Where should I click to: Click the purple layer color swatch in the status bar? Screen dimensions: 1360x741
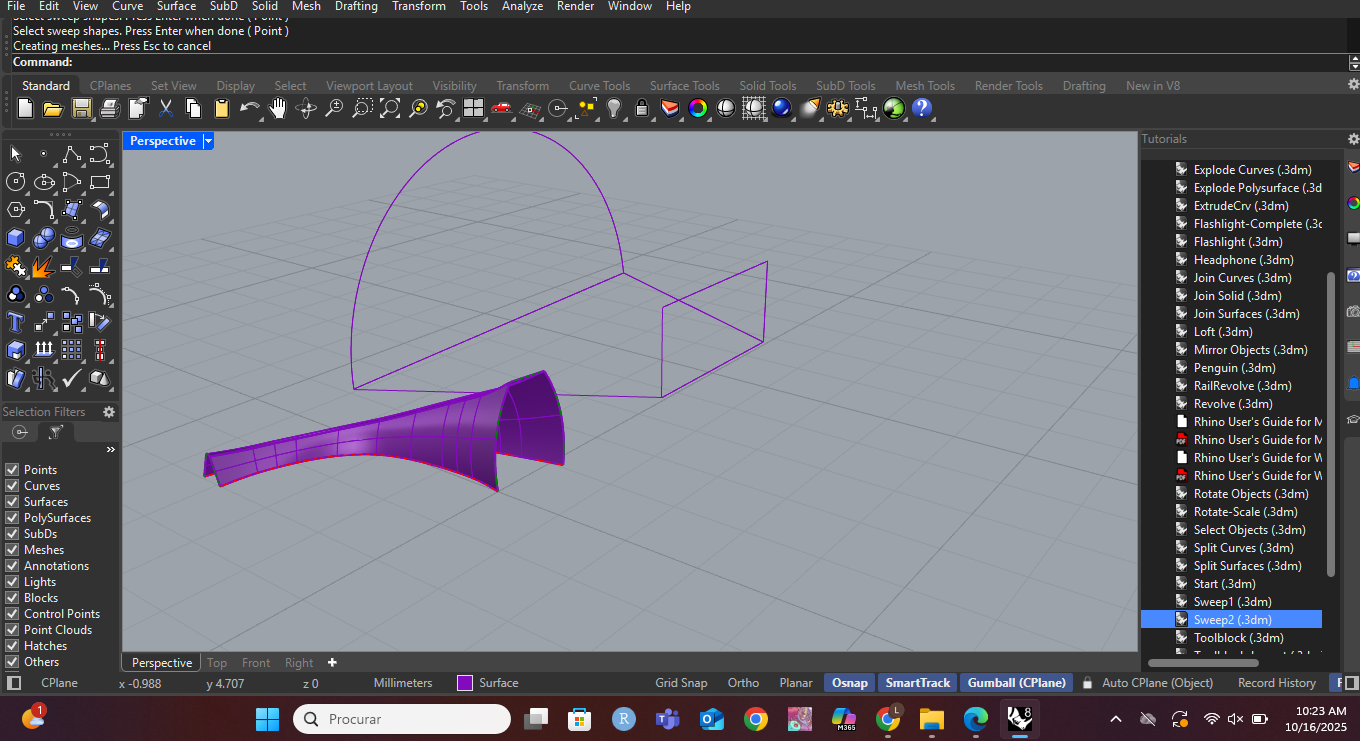click(x=464, y=682)
